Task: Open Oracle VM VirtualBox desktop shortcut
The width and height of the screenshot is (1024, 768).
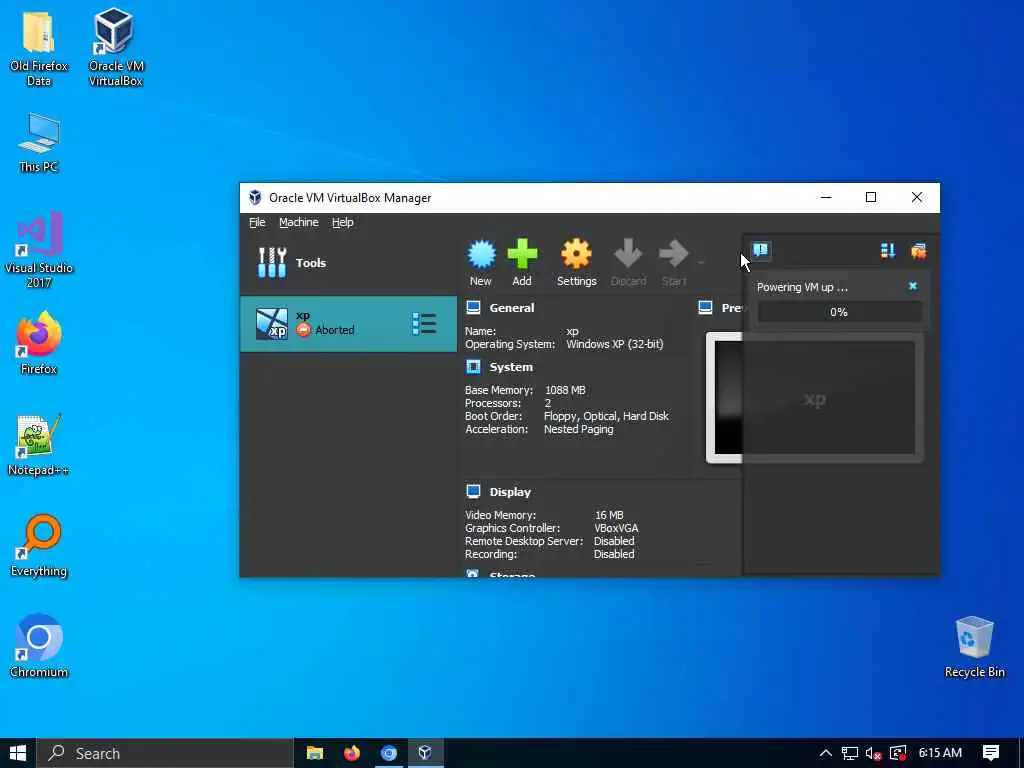Action: point(116,48)
